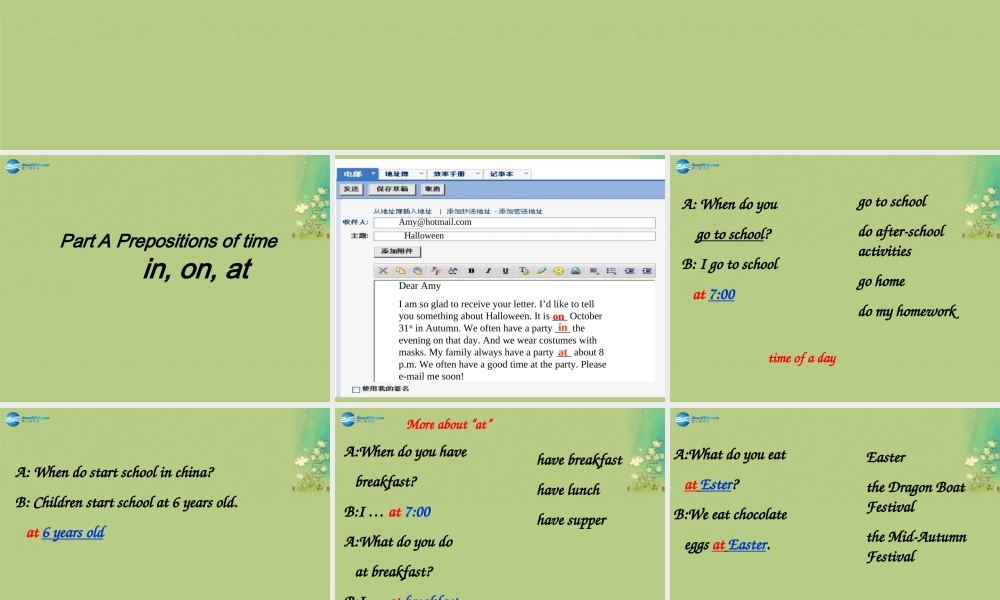Open the text color picker icon

(x=524, y=271)
